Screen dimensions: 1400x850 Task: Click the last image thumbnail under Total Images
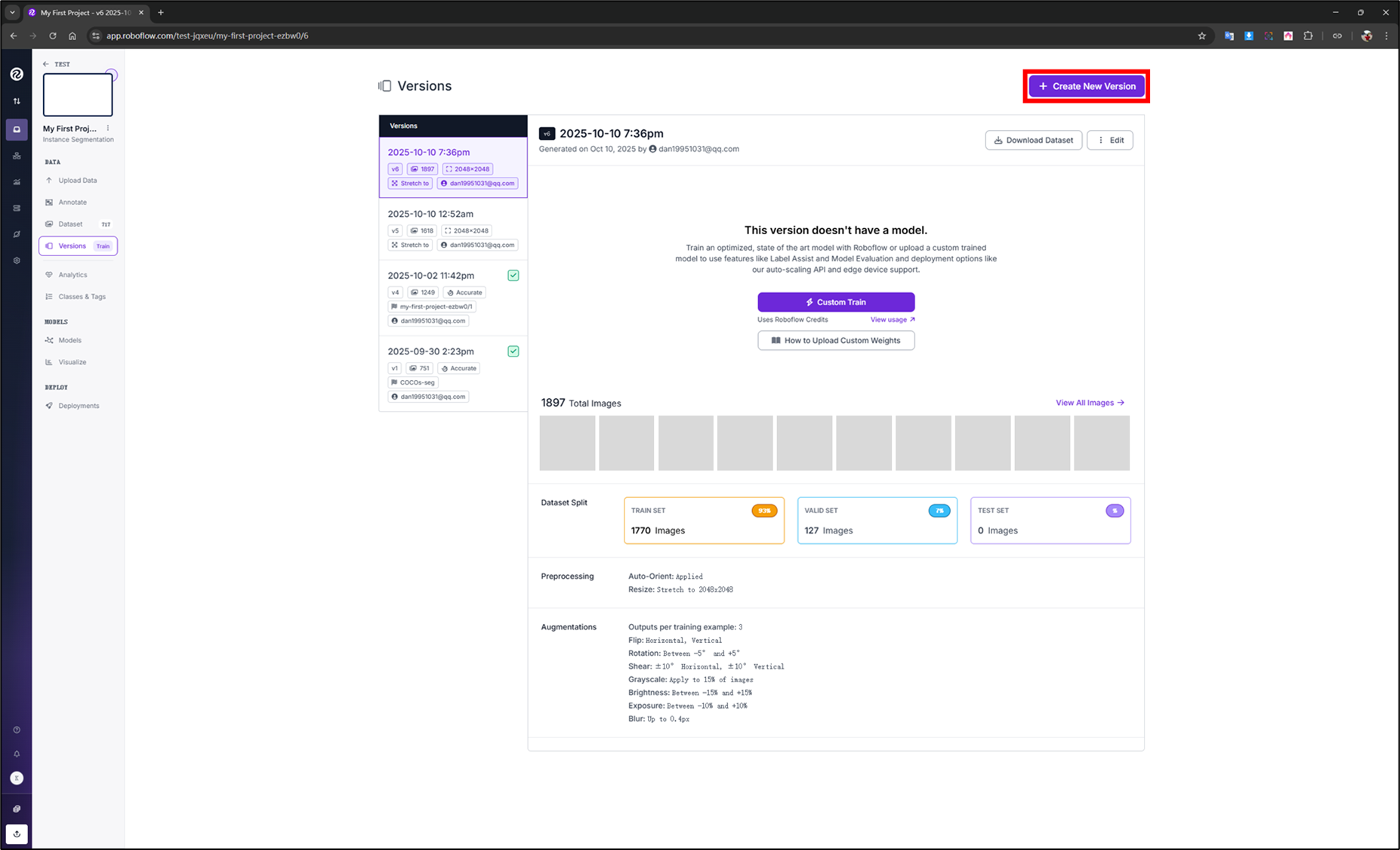click(1102, 443)
